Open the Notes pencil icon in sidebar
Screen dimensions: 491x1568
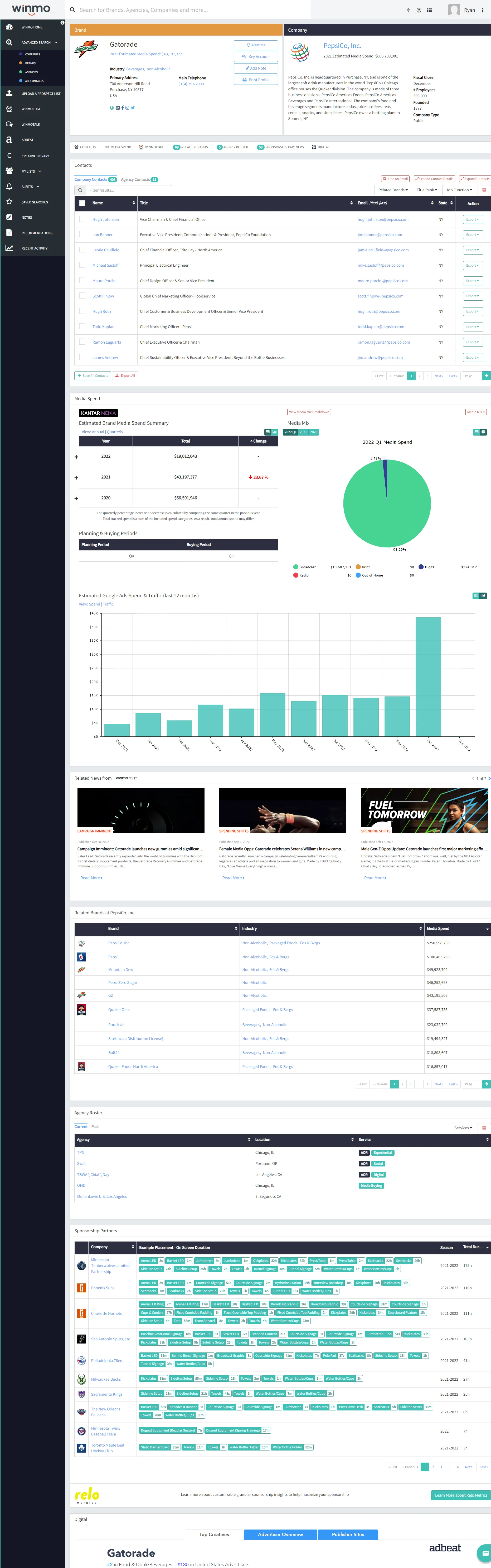coord(9,217)
